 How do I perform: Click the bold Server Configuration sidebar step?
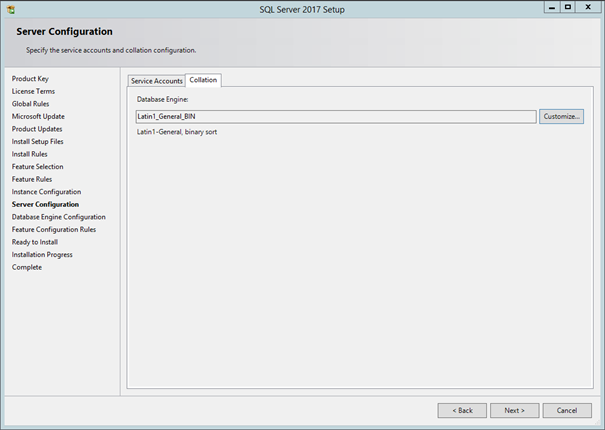click(x=45, y=204)
